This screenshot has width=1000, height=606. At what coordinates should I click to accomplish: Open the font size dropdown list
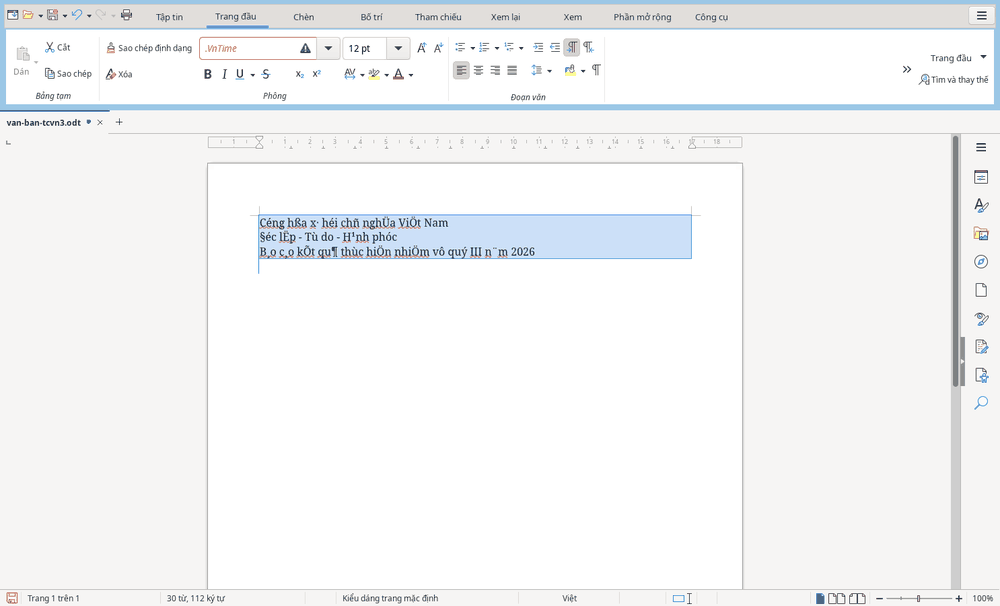click(x=398, y=48)
